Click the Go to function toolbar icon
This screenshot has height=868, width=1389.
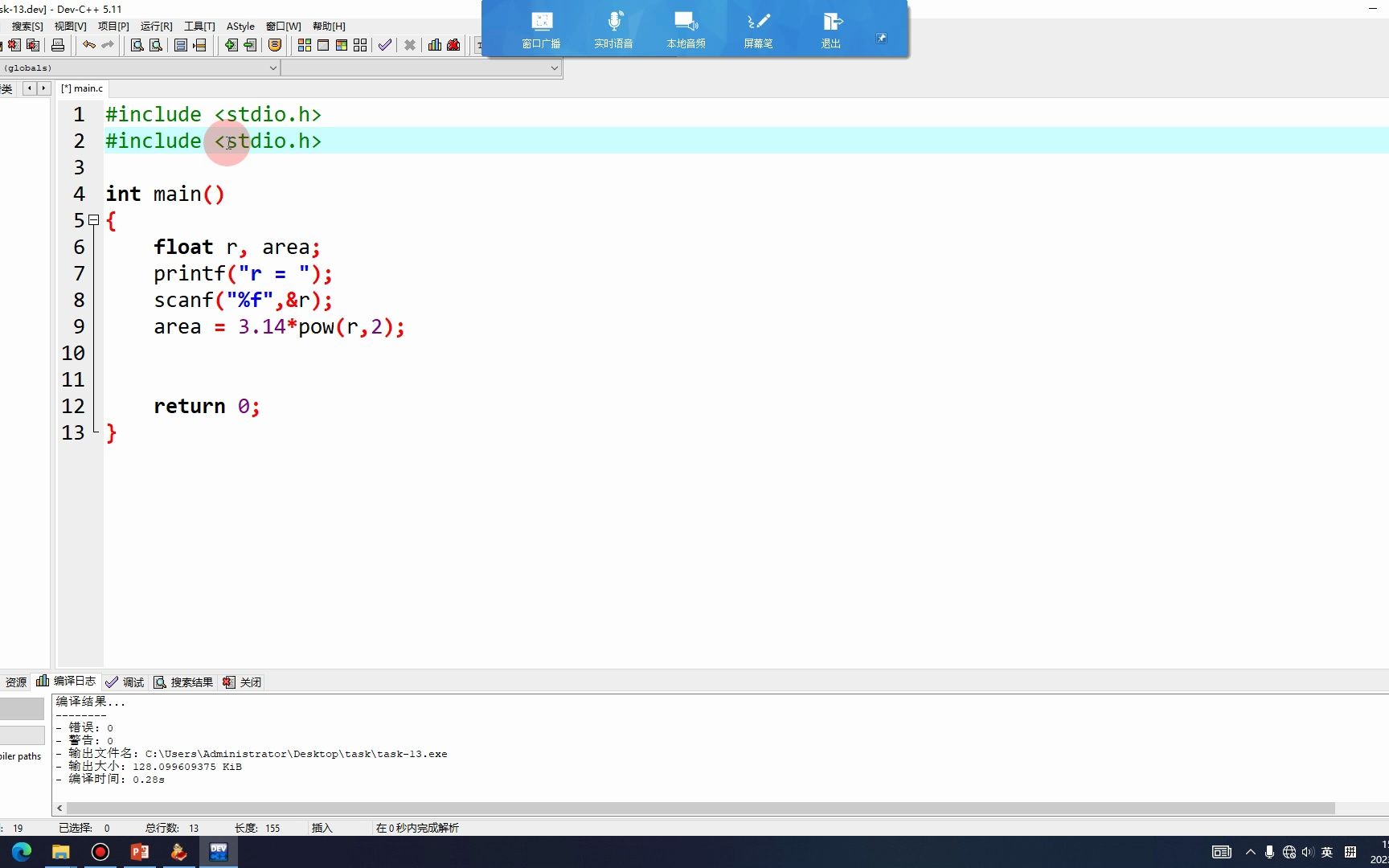[x=181, y=45]
